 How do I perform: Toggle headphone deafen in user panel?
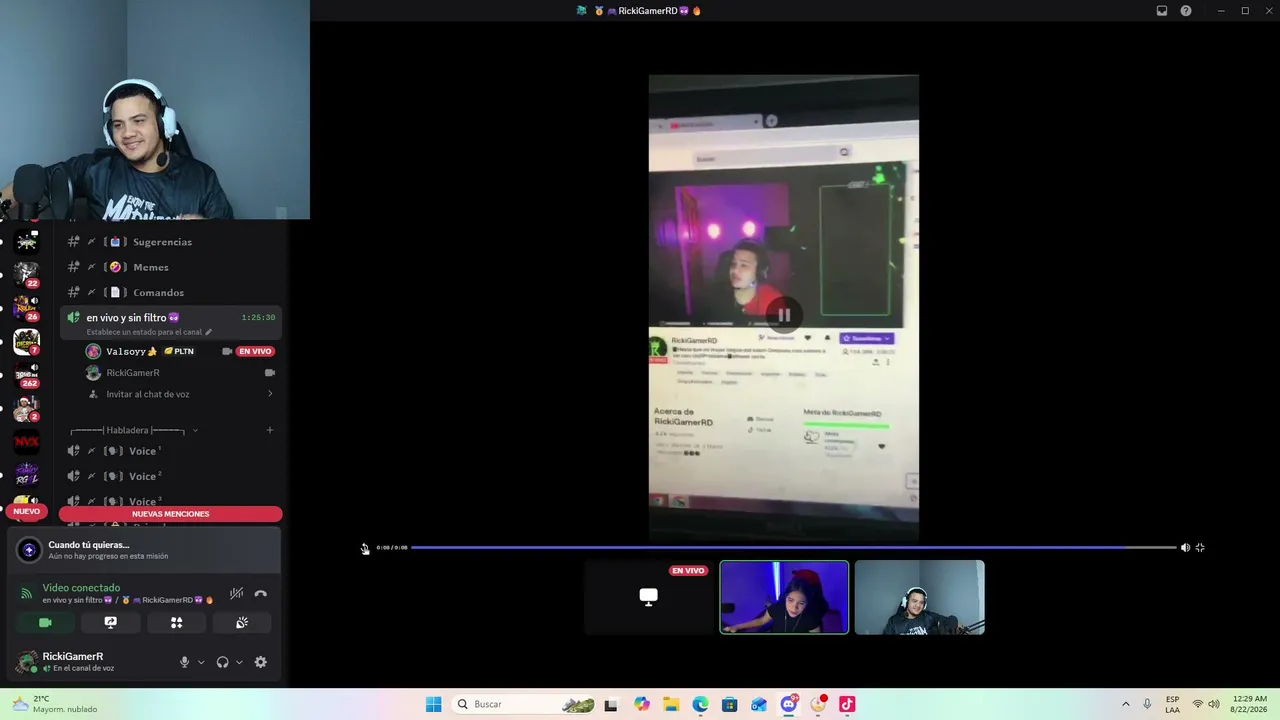coord(223,662)
